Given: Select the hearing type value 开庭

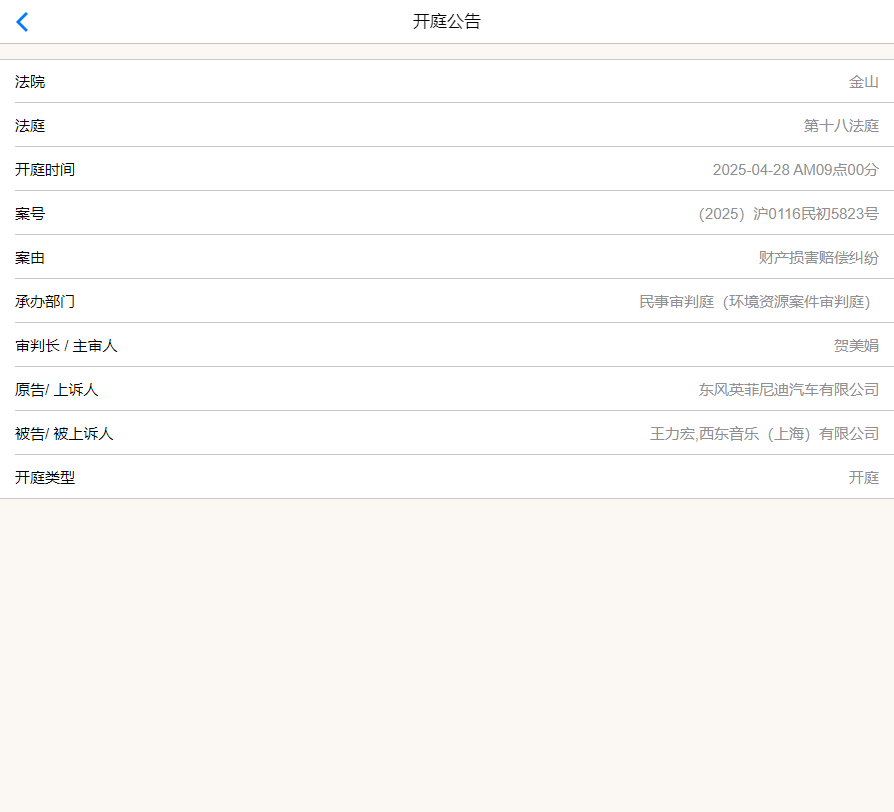Looking at the screenshot, I should pos(863,477).
